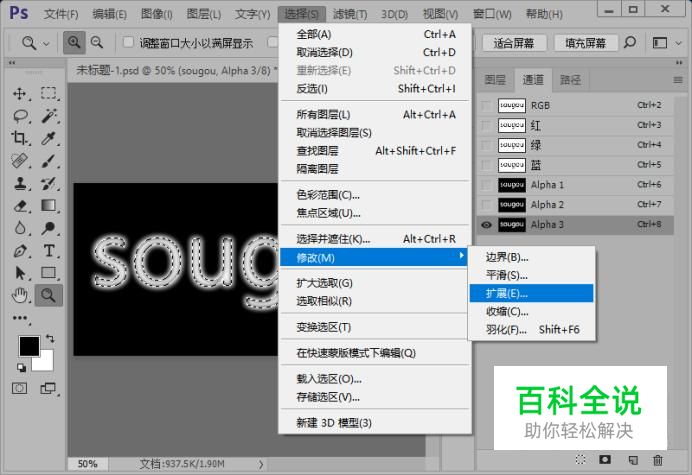This screenshot has width=692, height=475.
Task: Open the Filter (滤镜) menu
Action: tap(350, 14)
